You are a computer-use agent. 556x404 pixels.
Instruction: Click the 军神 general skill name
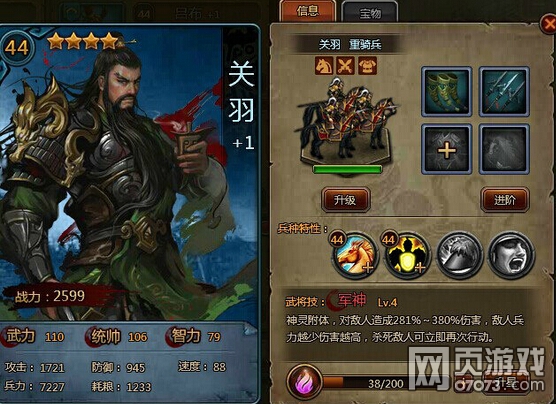click(x=352, y=300)
